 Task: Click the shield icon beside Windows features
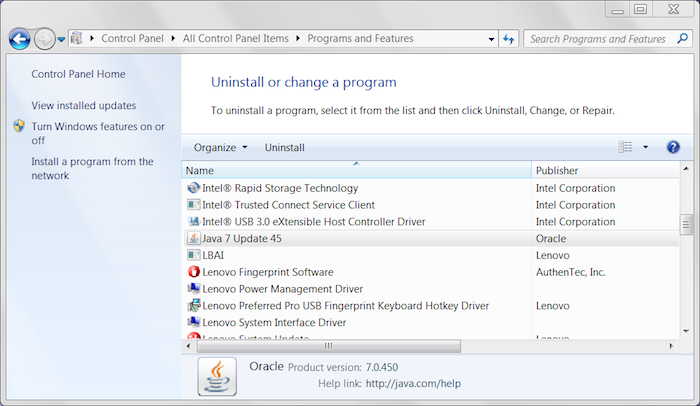tap(19, 126)
